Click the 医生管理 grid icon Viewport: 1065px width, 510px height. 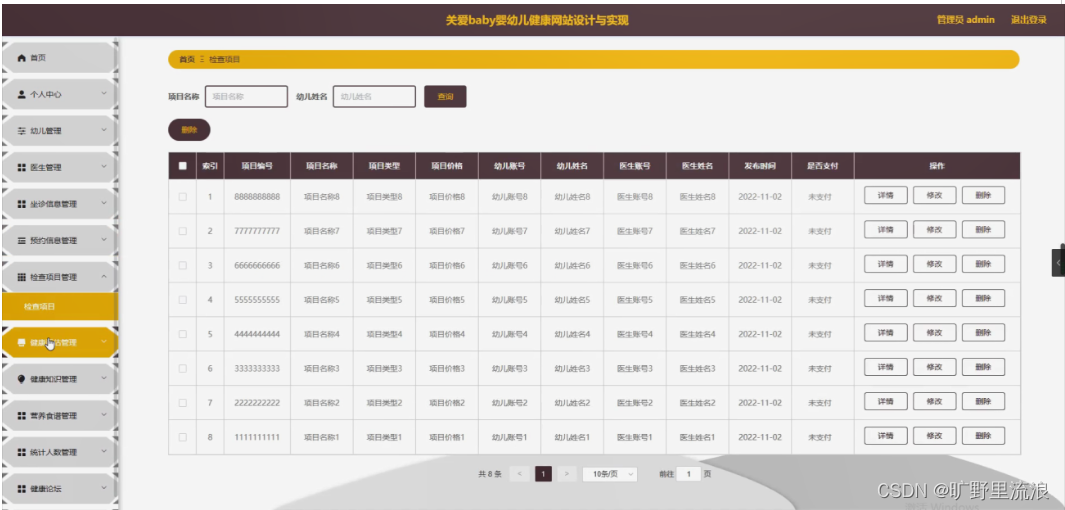tap(21, 167)
